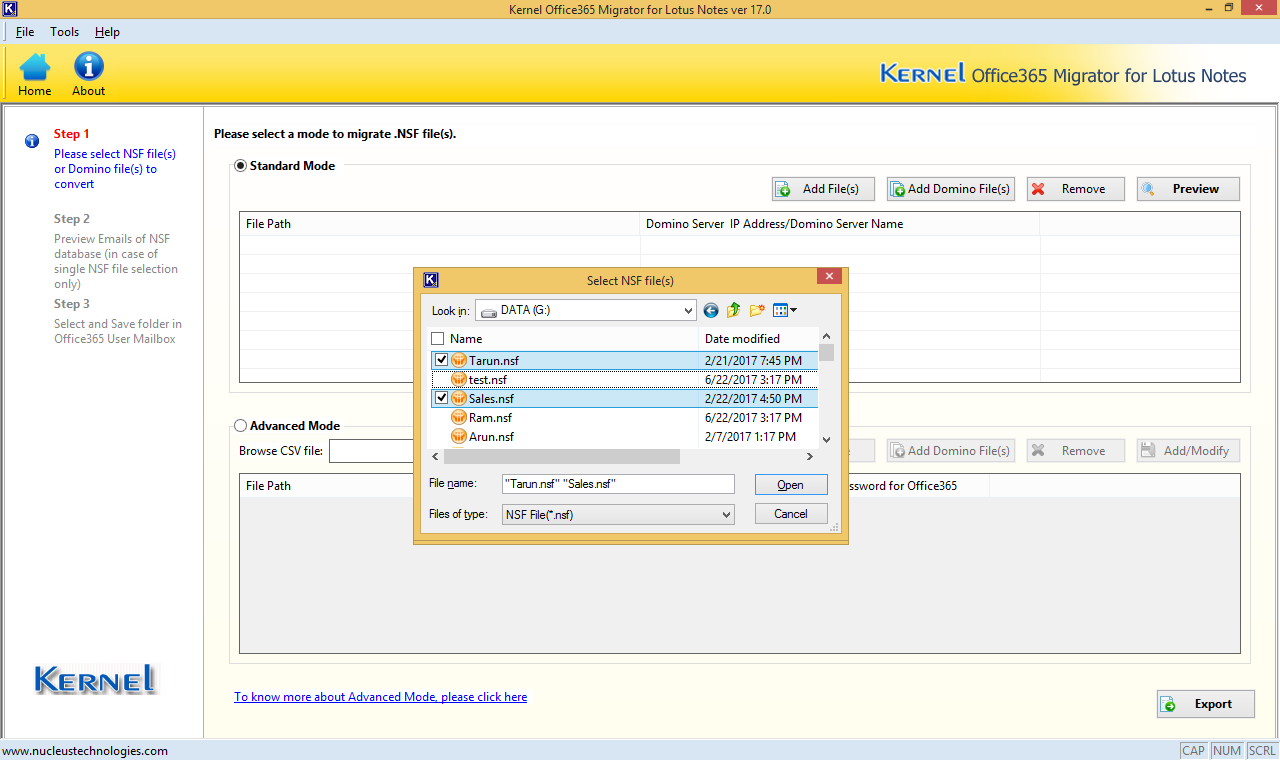Screen dimensions: 1280x760
Task: Select the Standard Mode radio button
Action: [240, 166]
